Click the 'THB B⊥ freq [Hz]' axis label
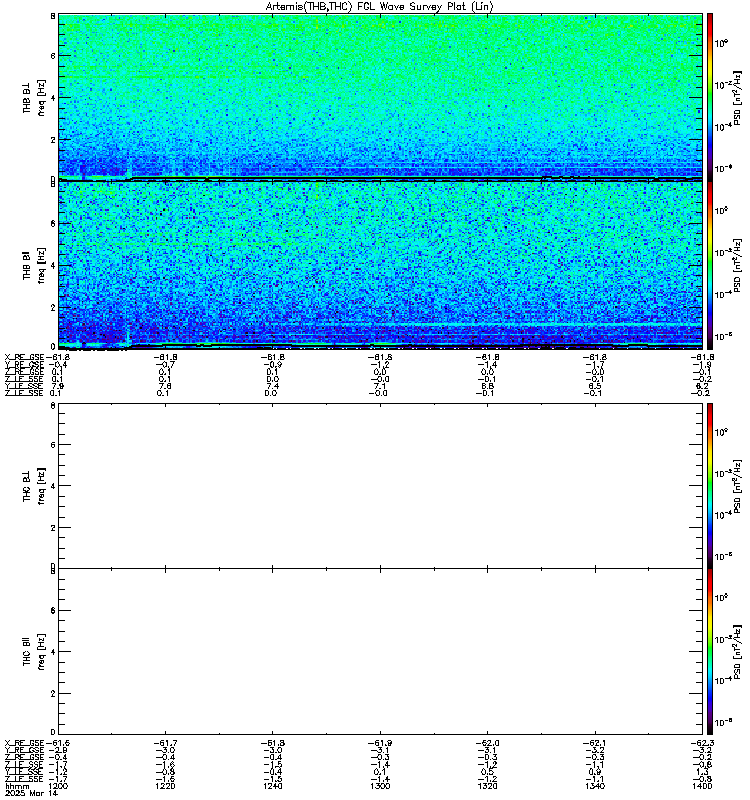 click(34, 97)
